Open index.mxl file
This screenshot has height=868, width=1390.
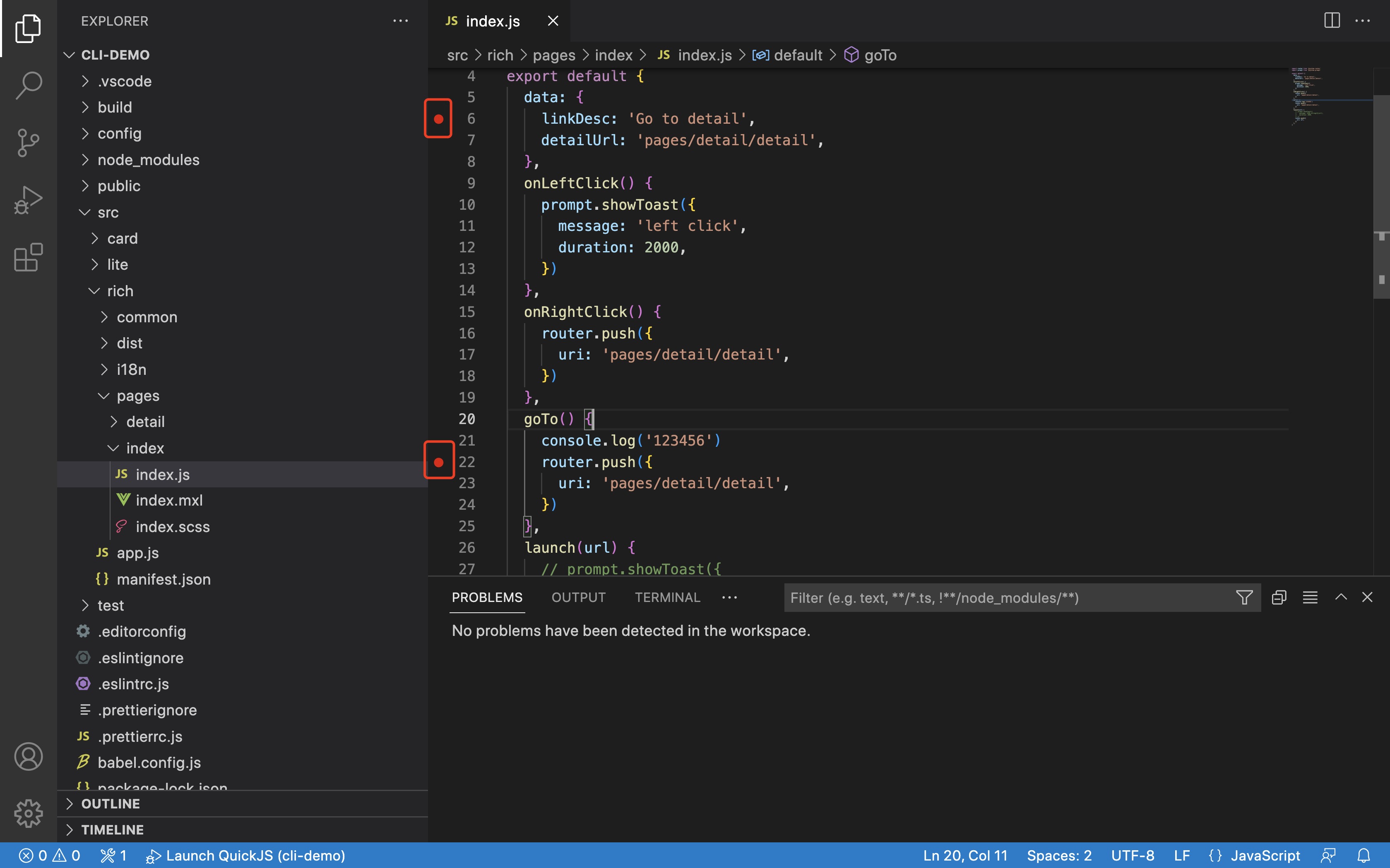pyautogui.click(x=243, y=501)
